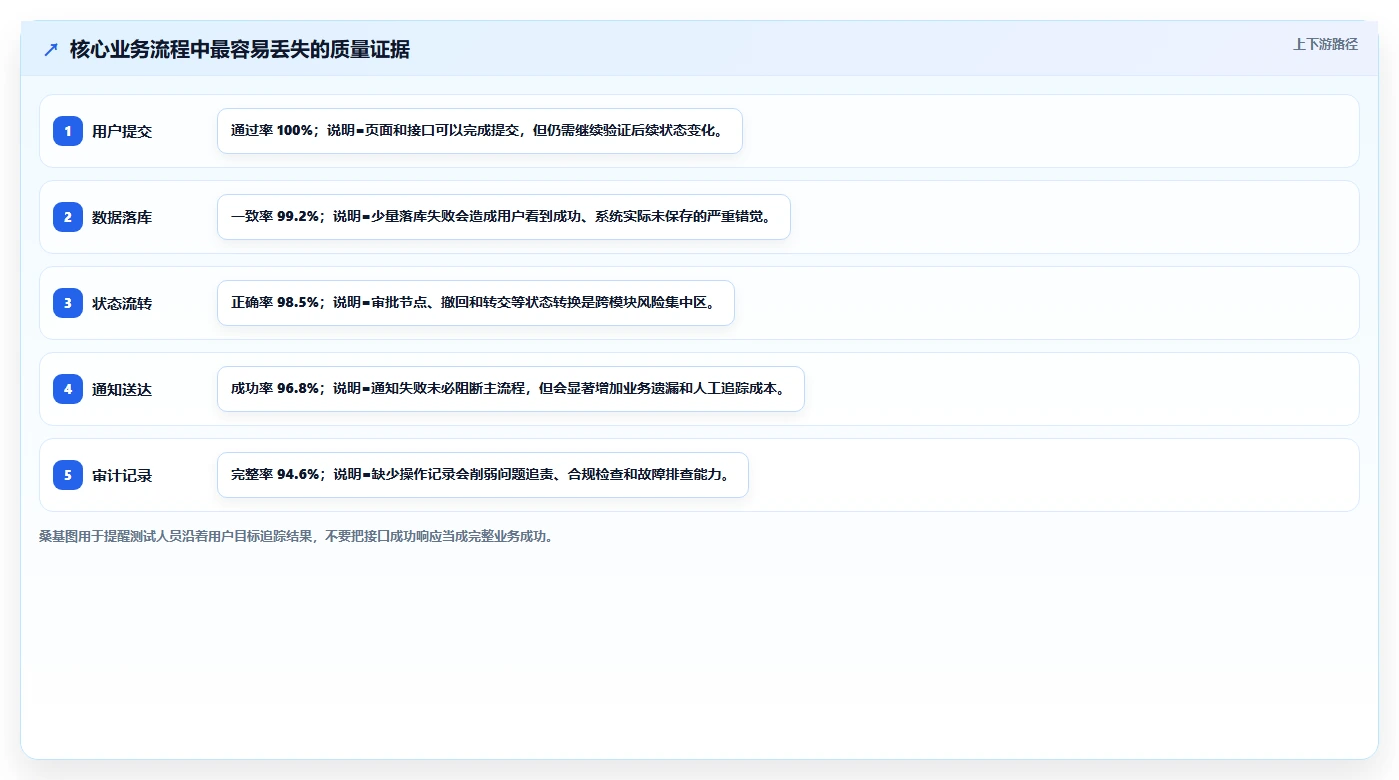Select the 审计记录 step label
This screenshot has height=780, width=1399.
[122, 475]
